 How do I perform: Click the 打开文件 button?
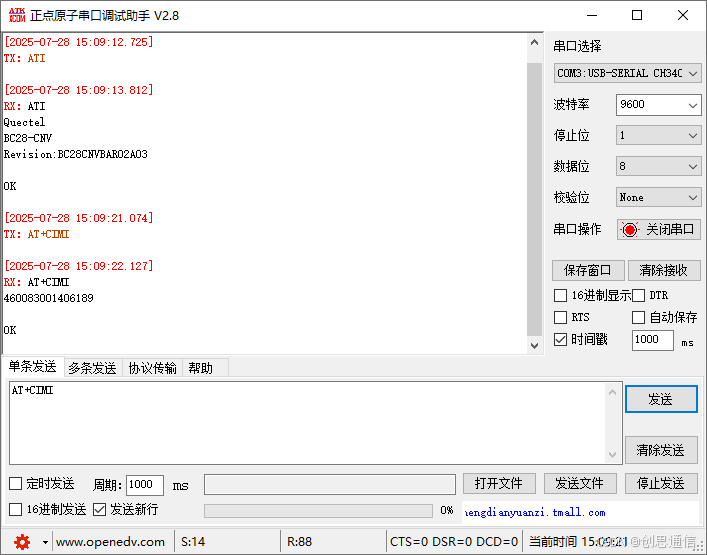coord(499,484)
